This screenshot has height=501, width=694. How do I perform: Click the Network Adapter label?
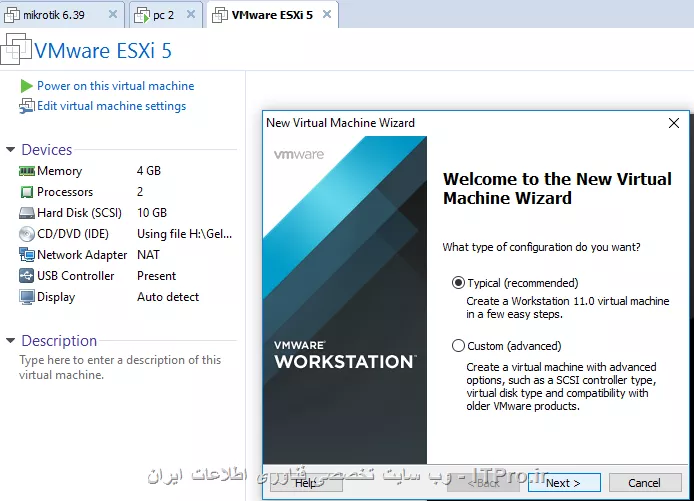82,255
